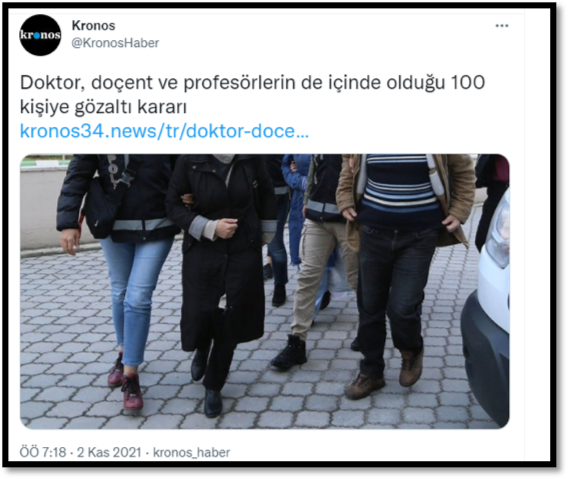Click the 2 Kas 2021 date
Screen dimensions: 568x479
click(x=109, y=453)
